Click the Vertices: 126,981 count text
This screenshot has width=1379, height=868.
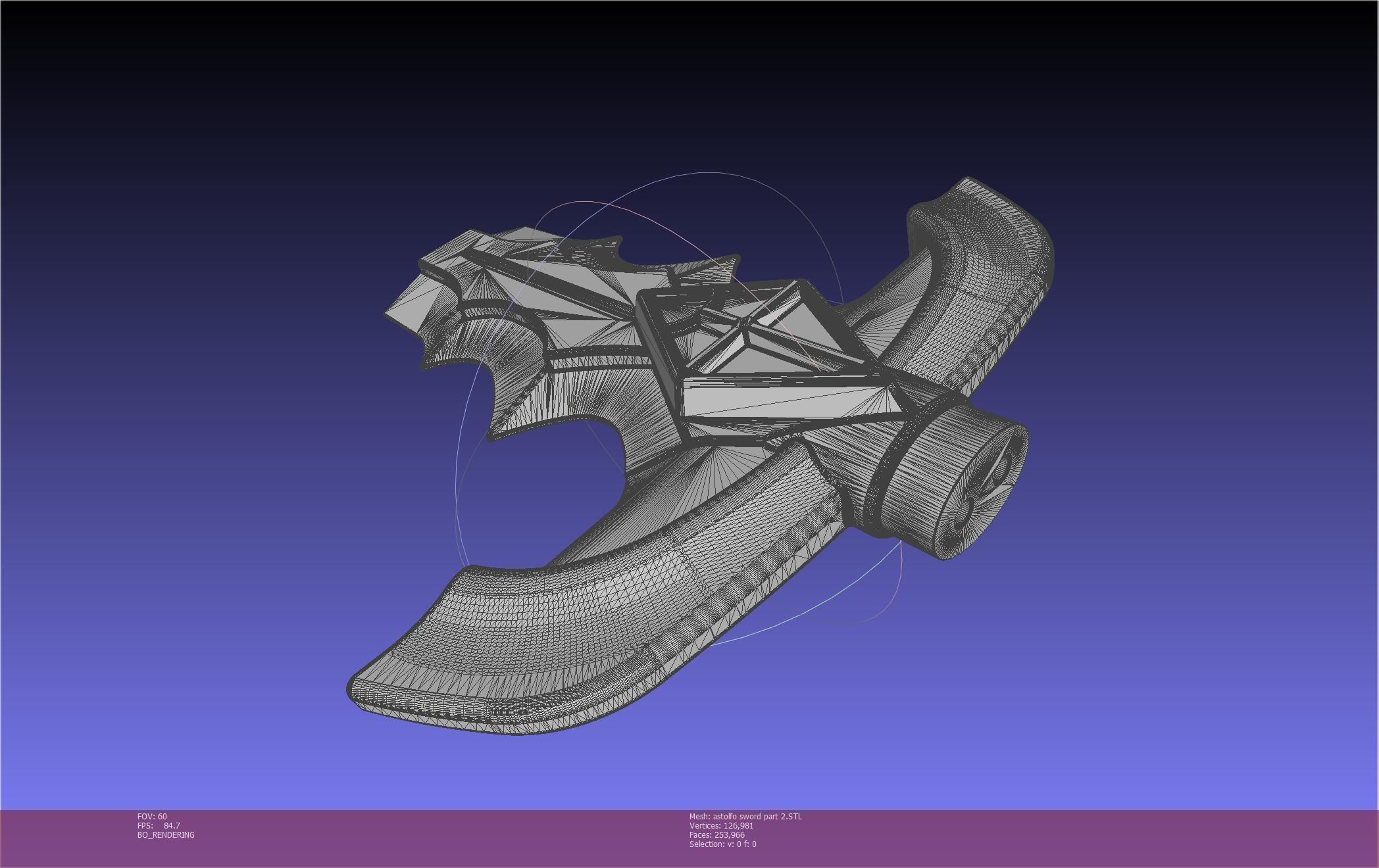coord(721,825)
